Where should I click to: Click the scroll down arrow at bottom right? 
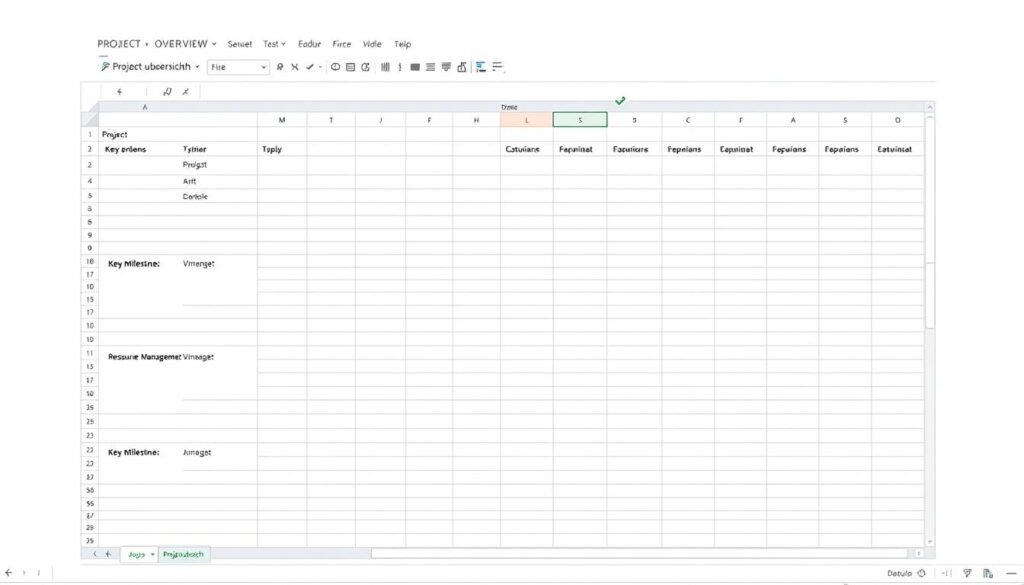[930, 542]
